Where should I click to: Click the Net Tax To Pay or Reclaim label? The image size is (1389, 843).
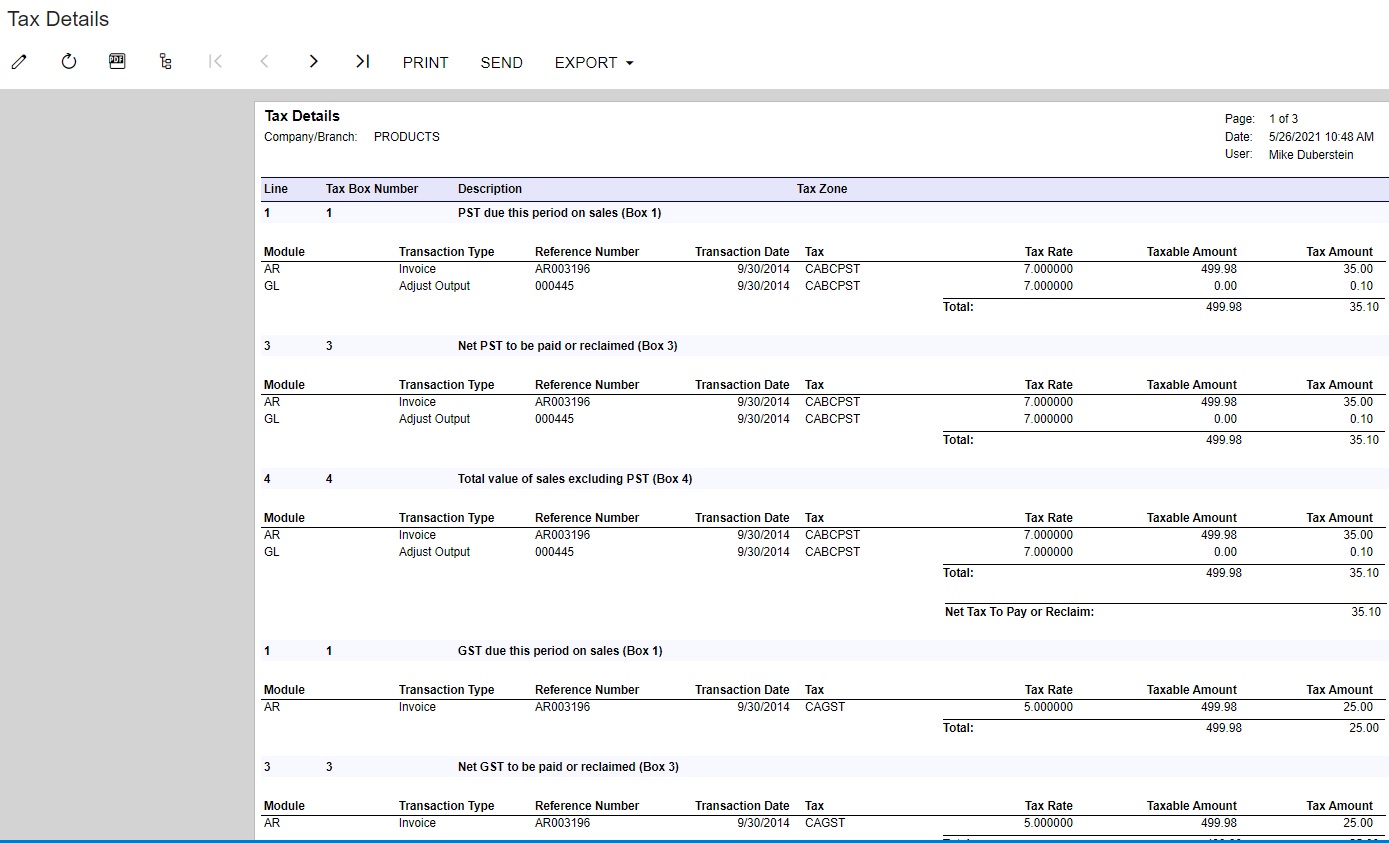(x=1019, y=612)
